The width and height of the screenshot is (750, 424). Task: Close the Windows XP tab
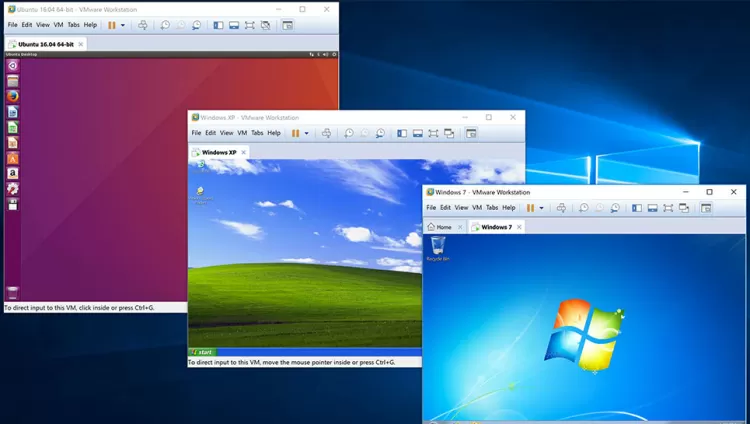[243, 152]
